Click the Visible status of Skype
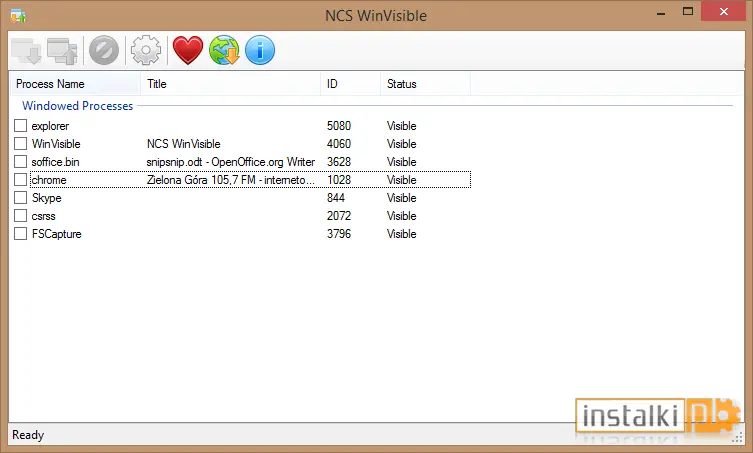This screenshot has width=753, height=453. [401, 198]
